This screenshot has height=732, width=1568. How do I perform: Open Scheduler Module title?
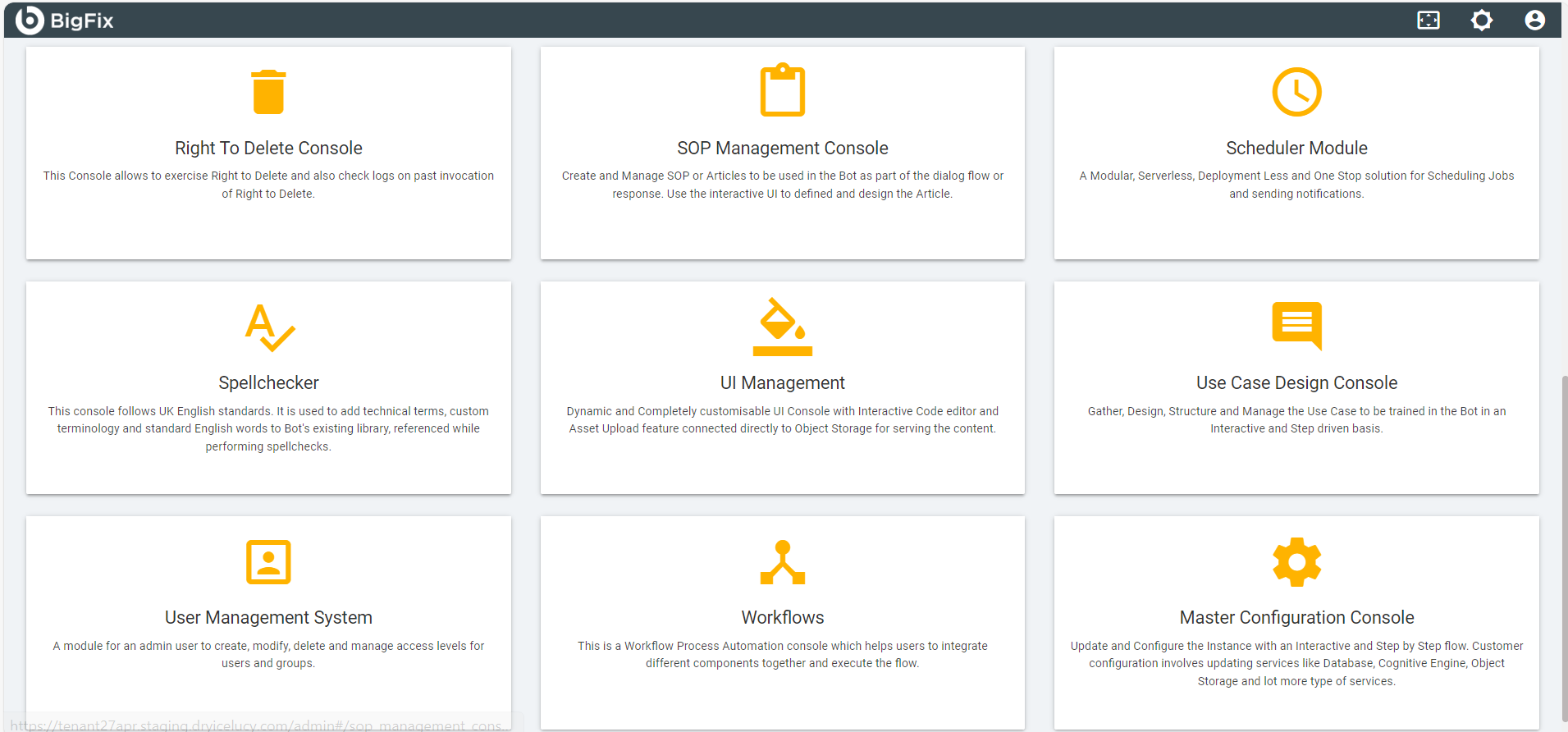coord(1296,148)
